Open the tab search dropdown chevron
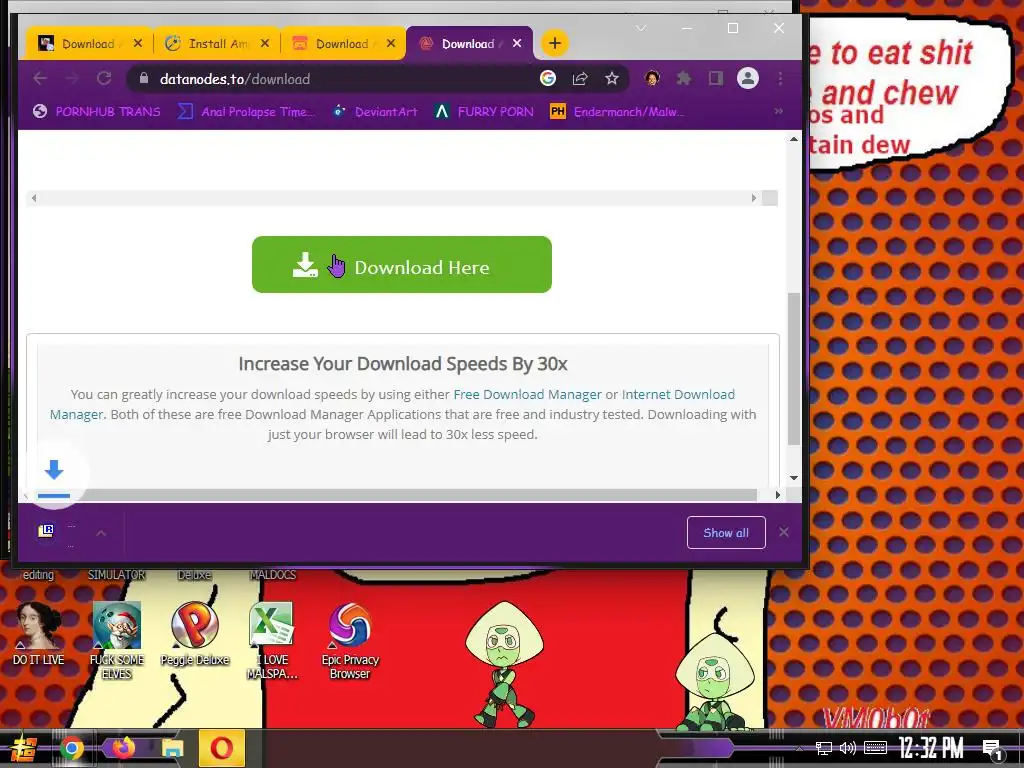 [641, 28]
